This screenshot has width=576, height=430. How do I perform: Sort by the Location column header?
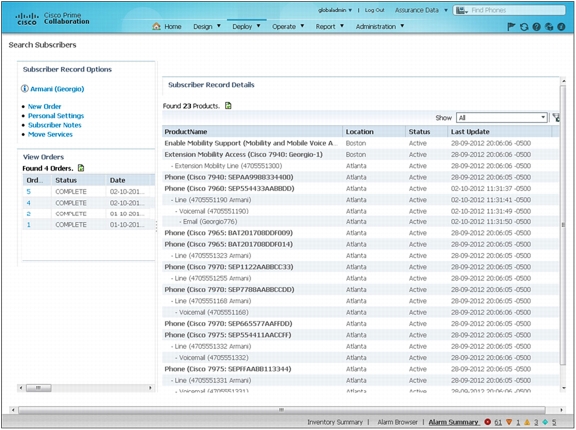[x=374, y=131]
